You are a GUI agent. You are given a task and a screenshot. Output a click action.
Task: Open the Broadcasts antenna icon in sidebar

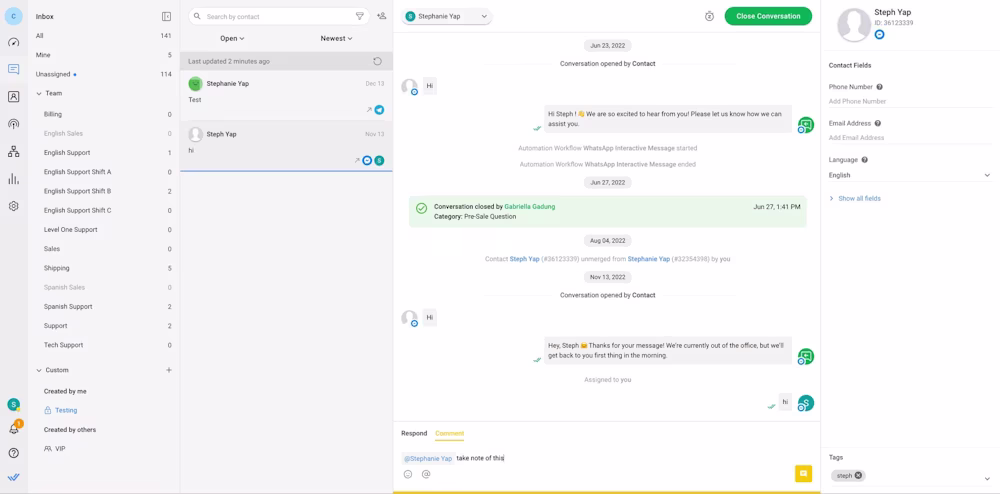13,124
